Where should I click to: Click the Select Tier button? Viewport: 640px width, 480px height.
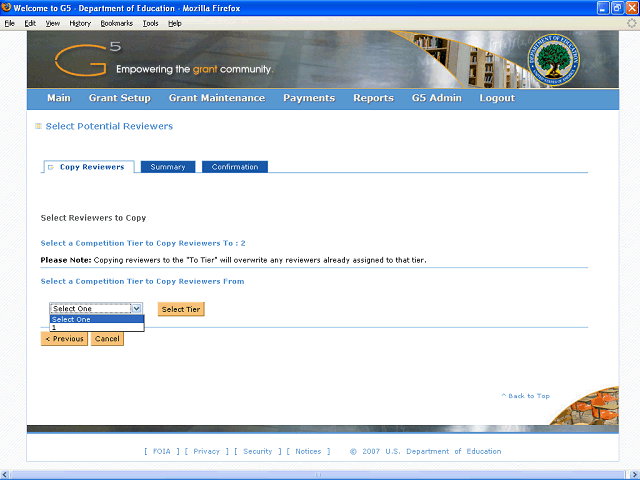(x=181, y=309)
